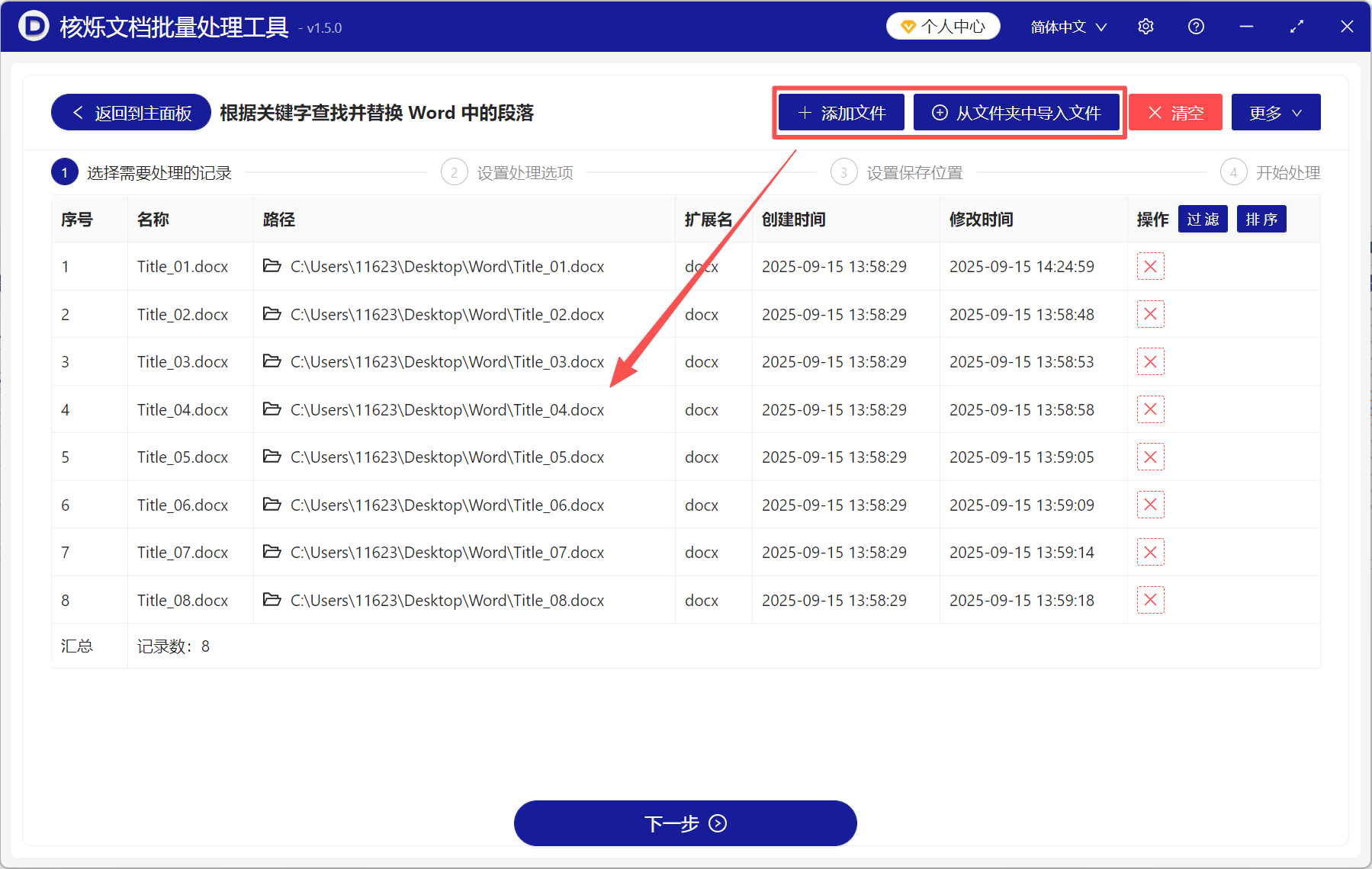The width and height of the screenshot is (1372, 869).
Task: Click the step progress line between steps 3 and 4
Action: coord(1091,172)
